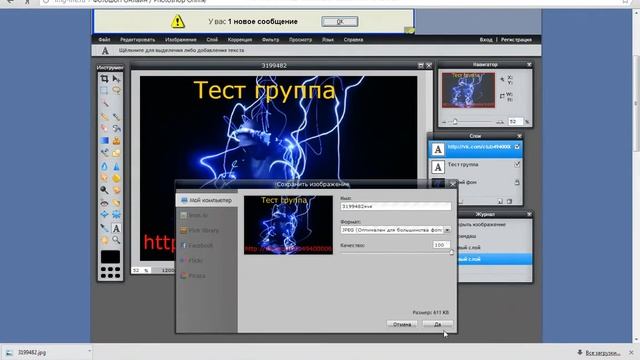Select the Pencil tool
The width and height of the screenshot is (640, 360).
pyautogui.click(x=104, y=118)
